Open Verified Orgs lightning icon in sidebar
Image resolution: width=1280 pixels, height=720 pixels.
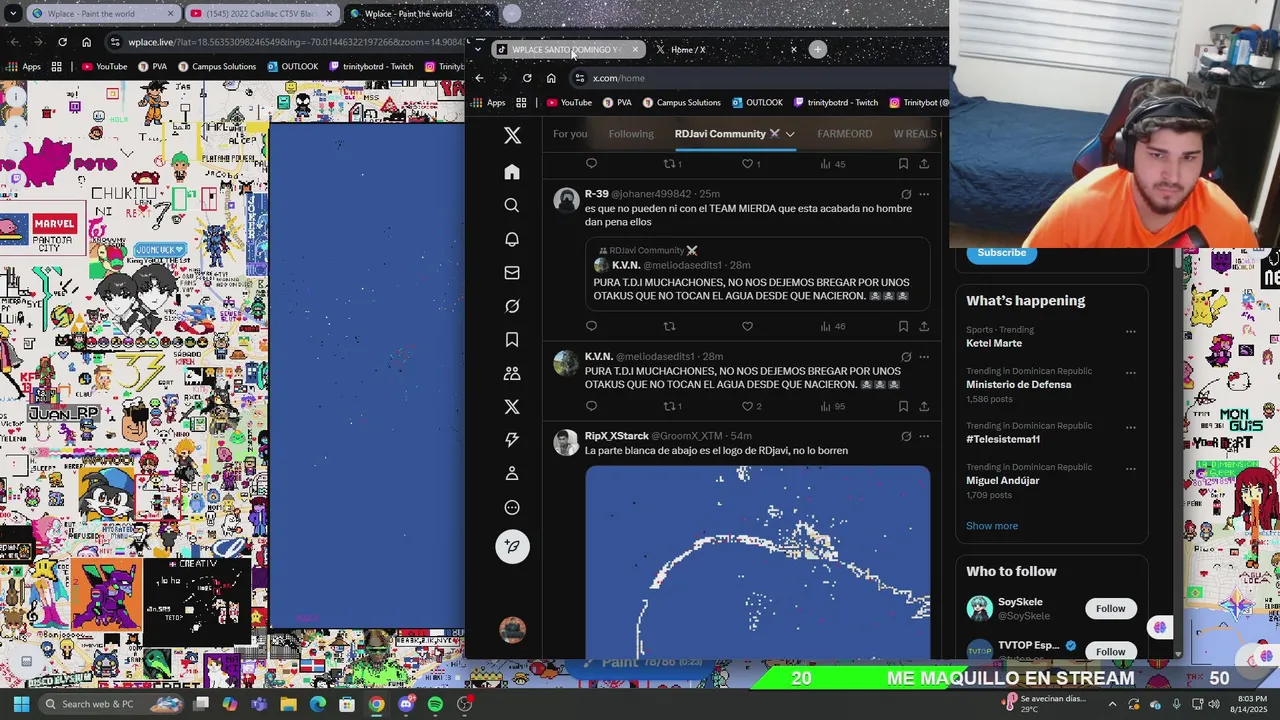click(x=512, y=440)
